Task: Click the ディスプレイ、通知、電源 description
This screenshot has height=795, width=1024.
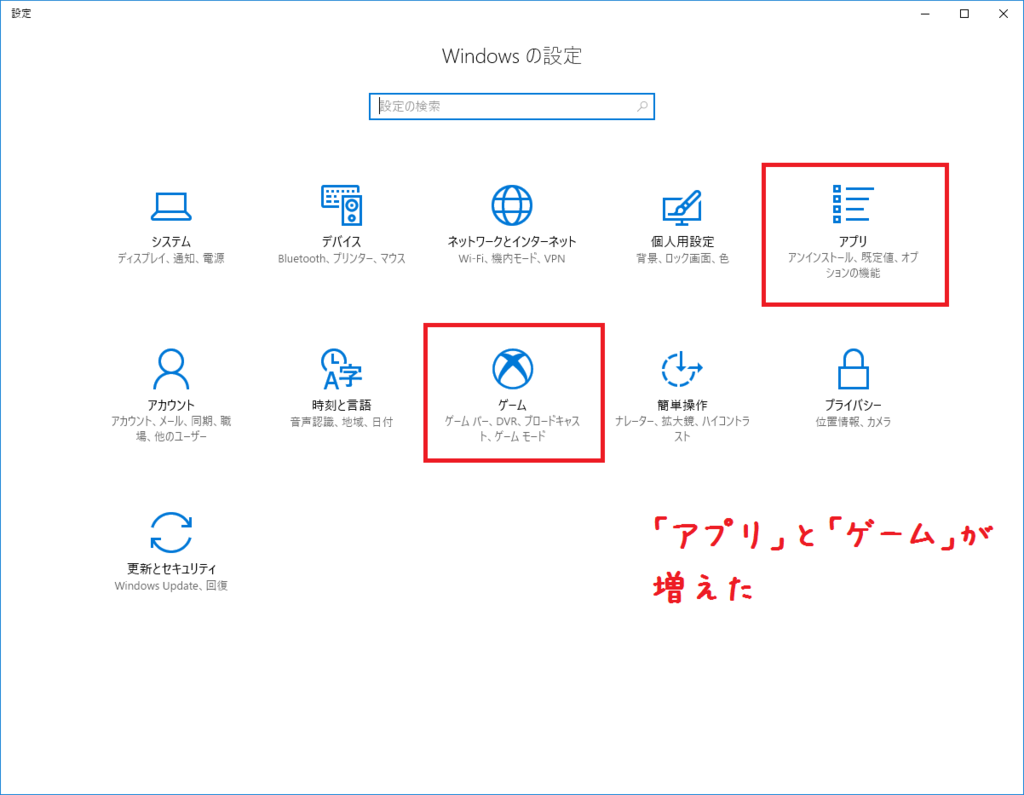Action: [171, 259]
